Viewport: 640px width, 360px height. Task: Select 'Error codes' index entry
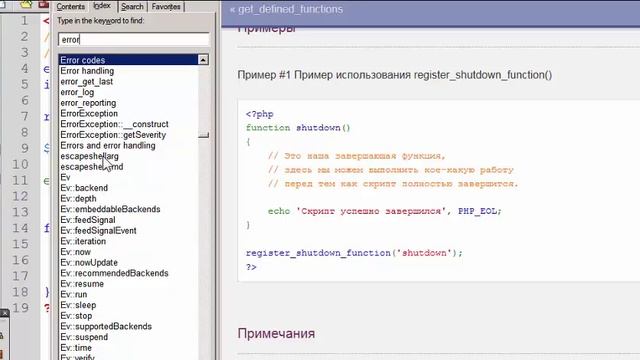tap(129, 60)
